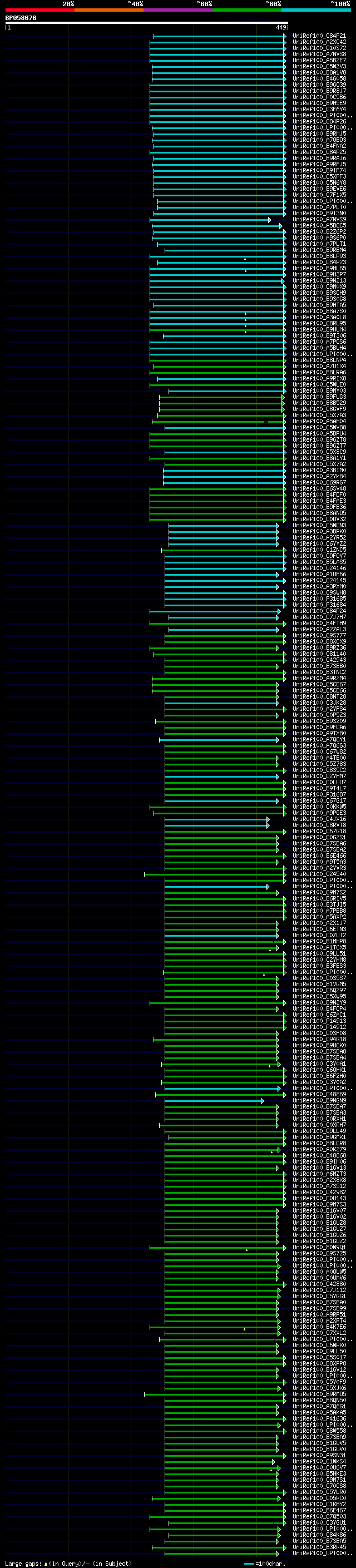356x1568 pixels.
Task: Select the red 20% identity legend segment
Action: (39, 10)
